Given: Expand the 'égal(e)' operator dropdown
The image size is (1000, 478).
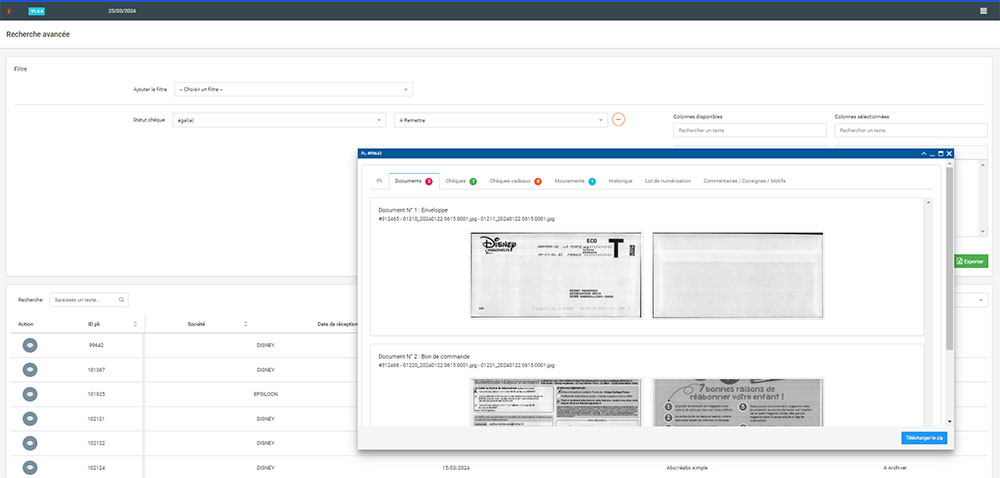Looking at the screenshot, I should [279, 120].
